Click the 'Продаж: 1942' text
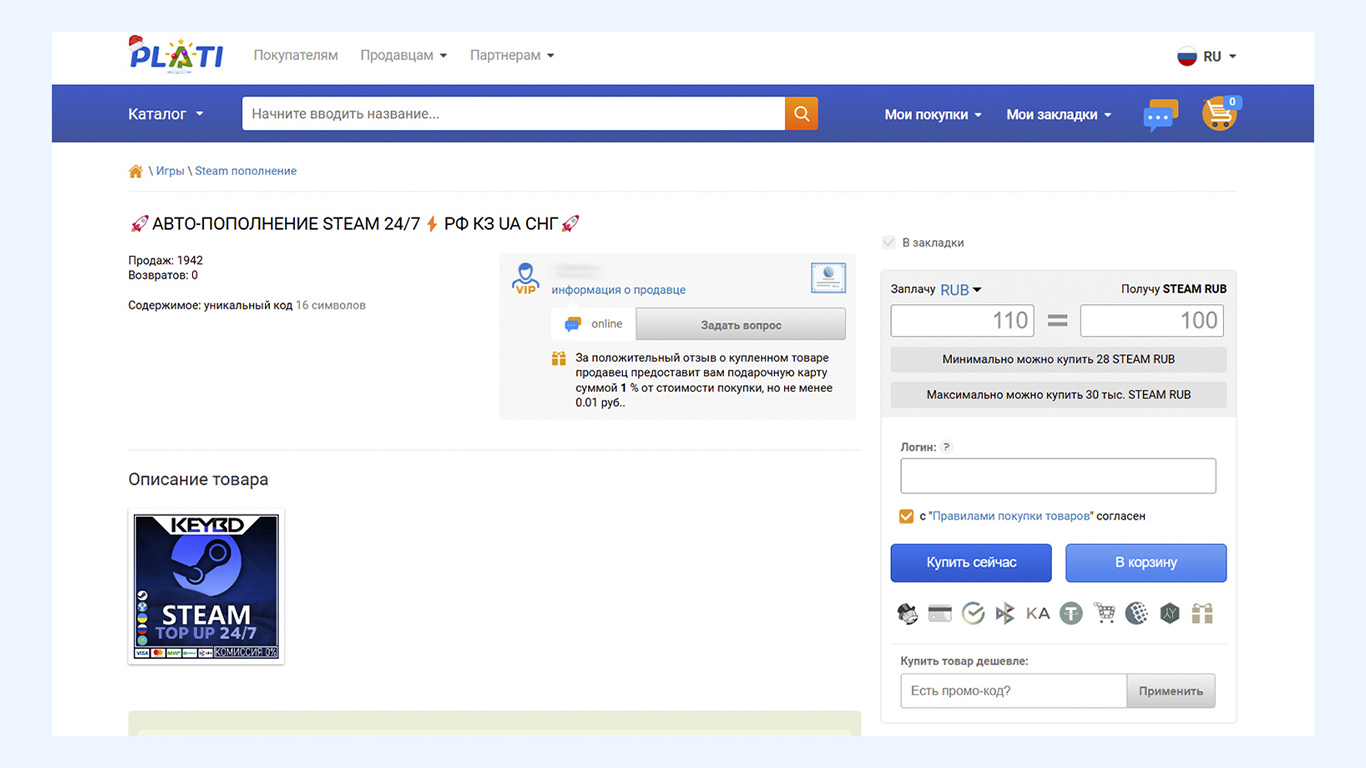Viewport: 1366px width, 768px height. (166, 260)
